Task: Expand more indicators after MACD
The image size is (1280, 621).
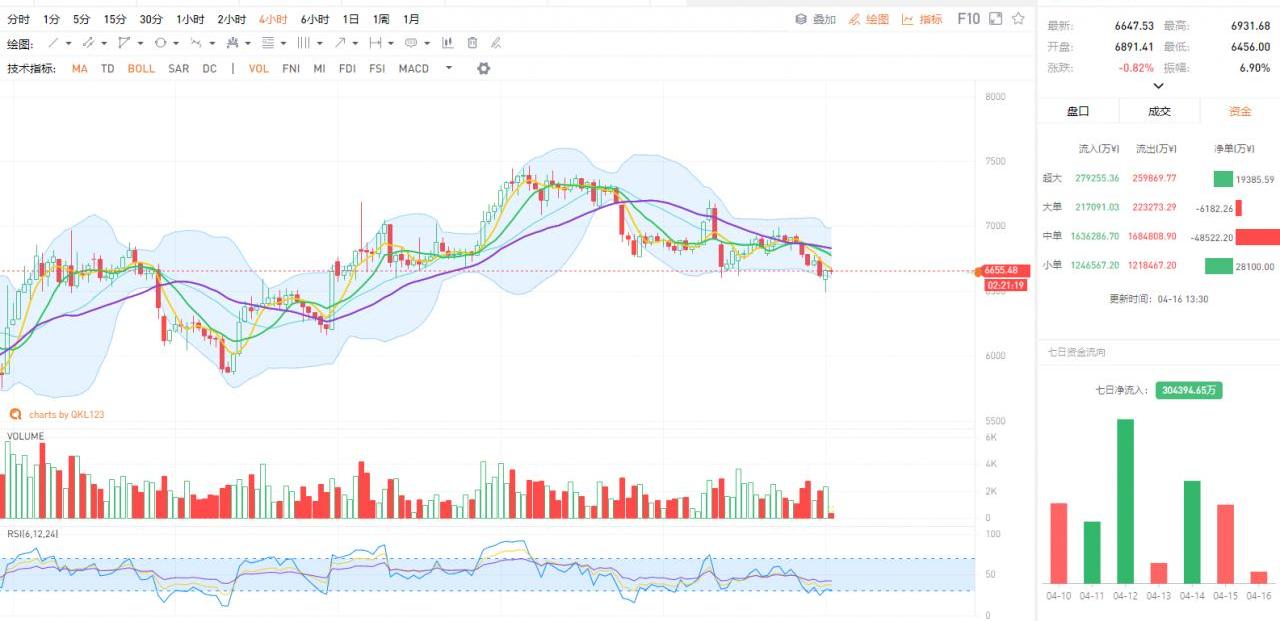Action: tap(448, 69)
